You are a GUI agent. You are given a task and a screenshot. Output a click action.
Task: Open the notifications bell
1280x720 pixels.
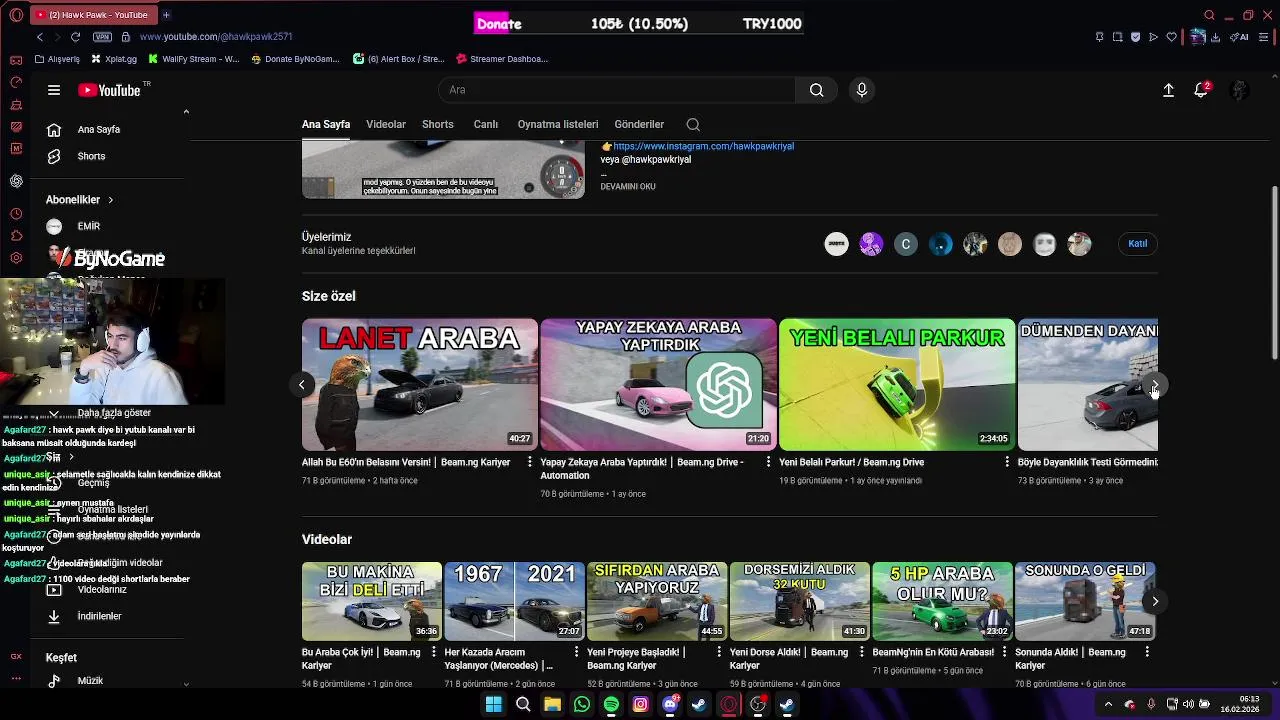pos(1202,90)
